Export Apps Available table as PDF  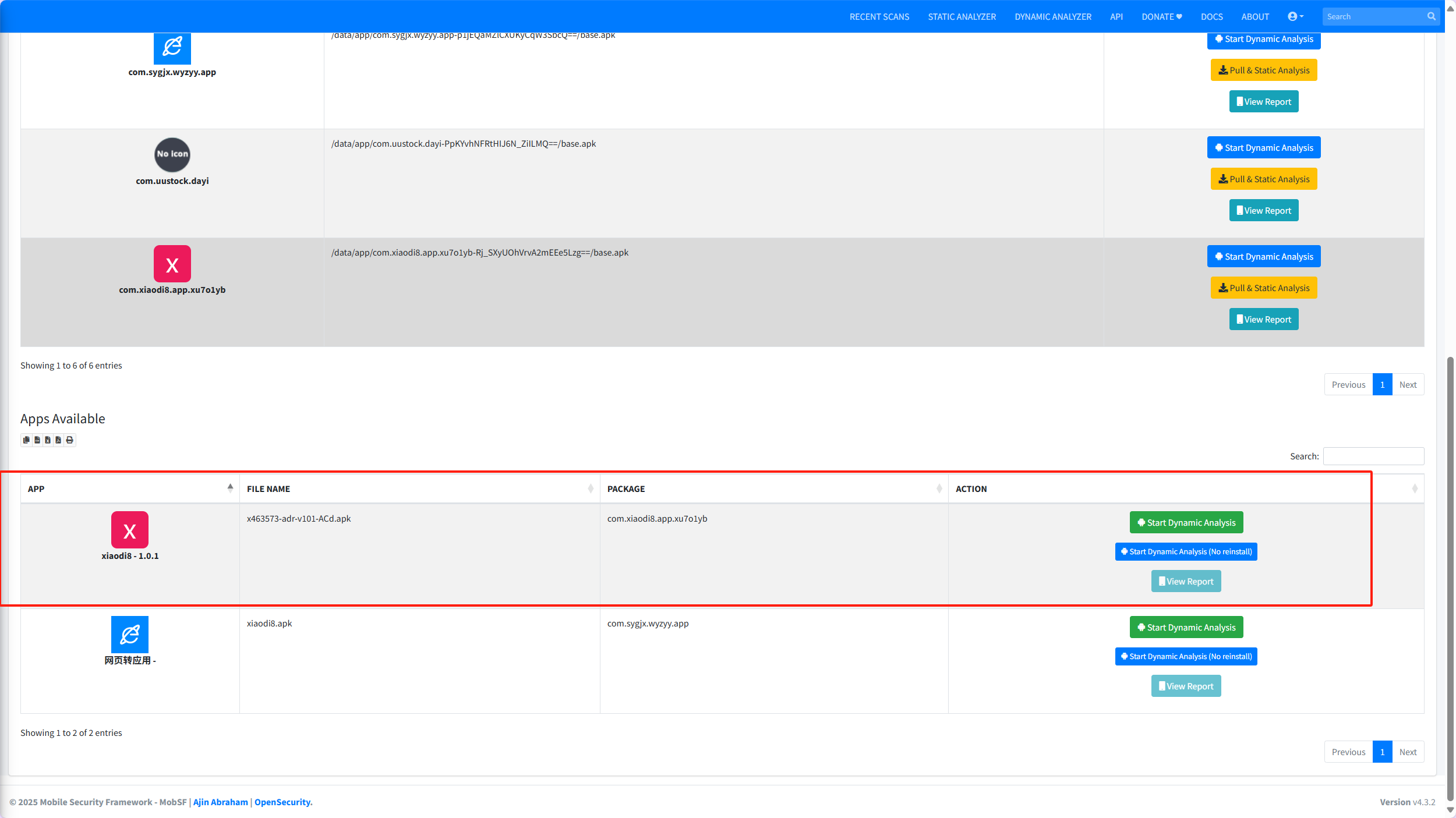pyautogui.click(x=58, y=440)
